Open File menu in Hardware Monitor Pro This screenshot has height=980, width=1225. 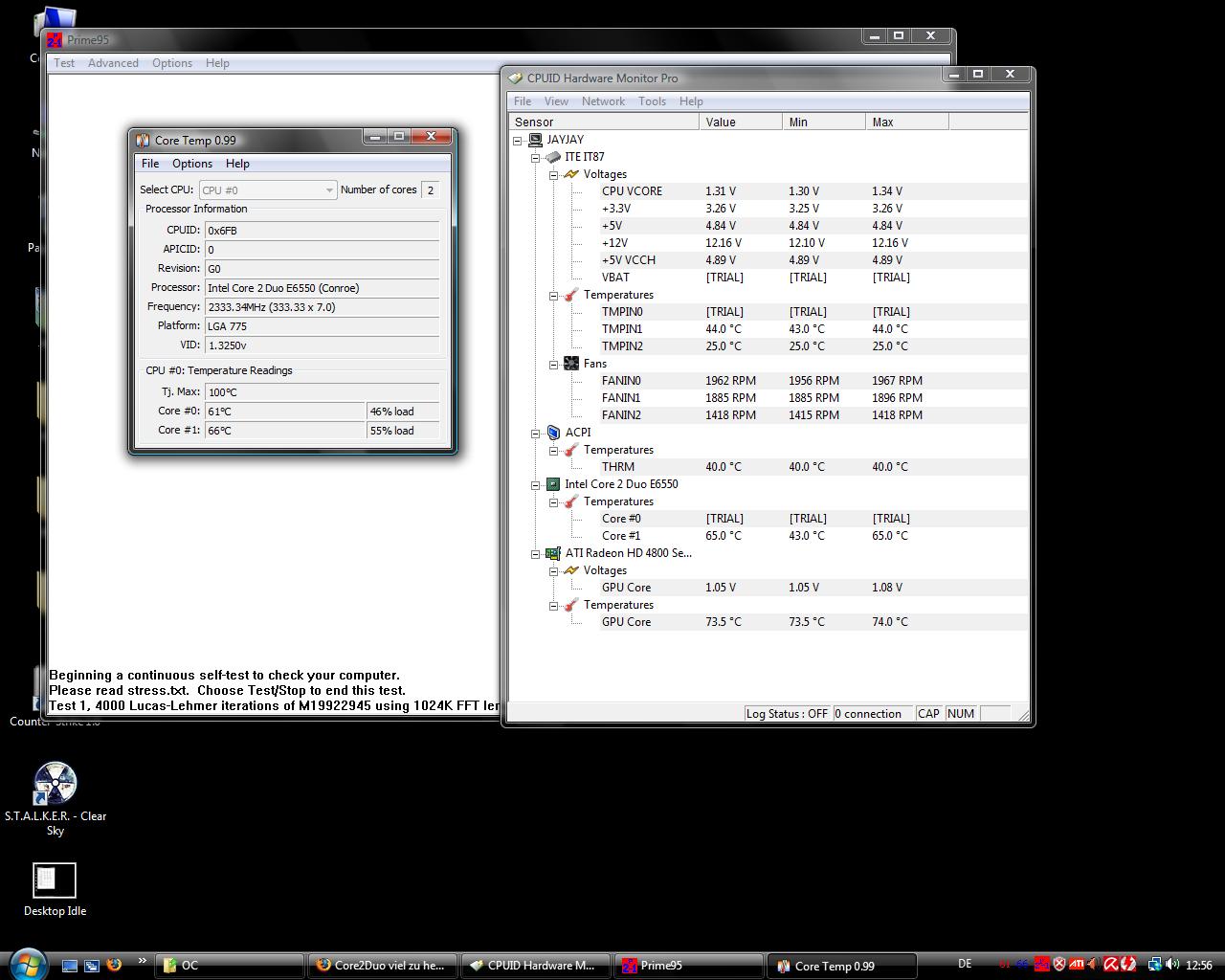click(x=523, y=101)
